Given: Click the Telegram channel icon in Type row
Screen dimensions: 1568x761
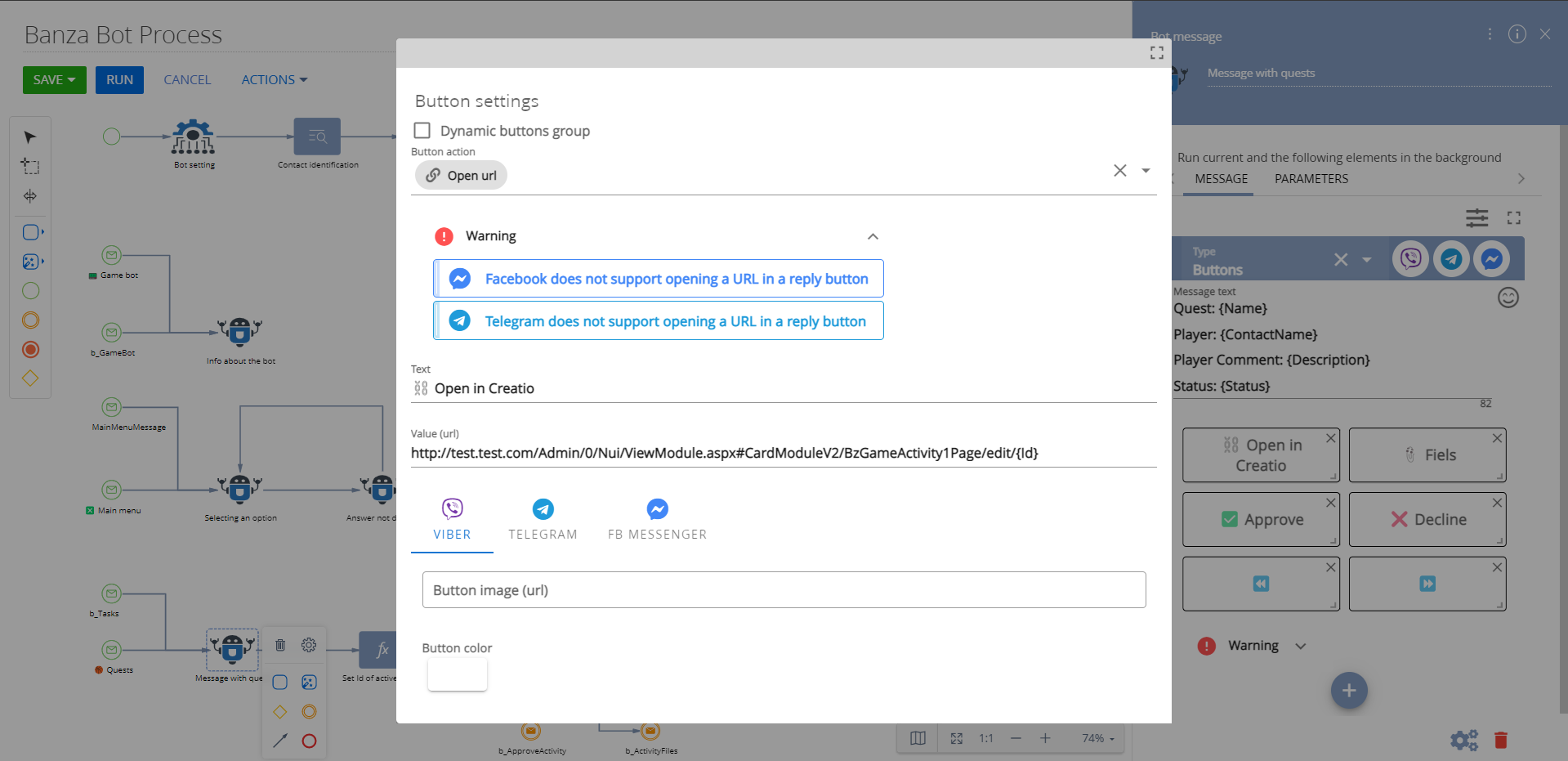Looking at the screenshot, I should pos(1451,259).
